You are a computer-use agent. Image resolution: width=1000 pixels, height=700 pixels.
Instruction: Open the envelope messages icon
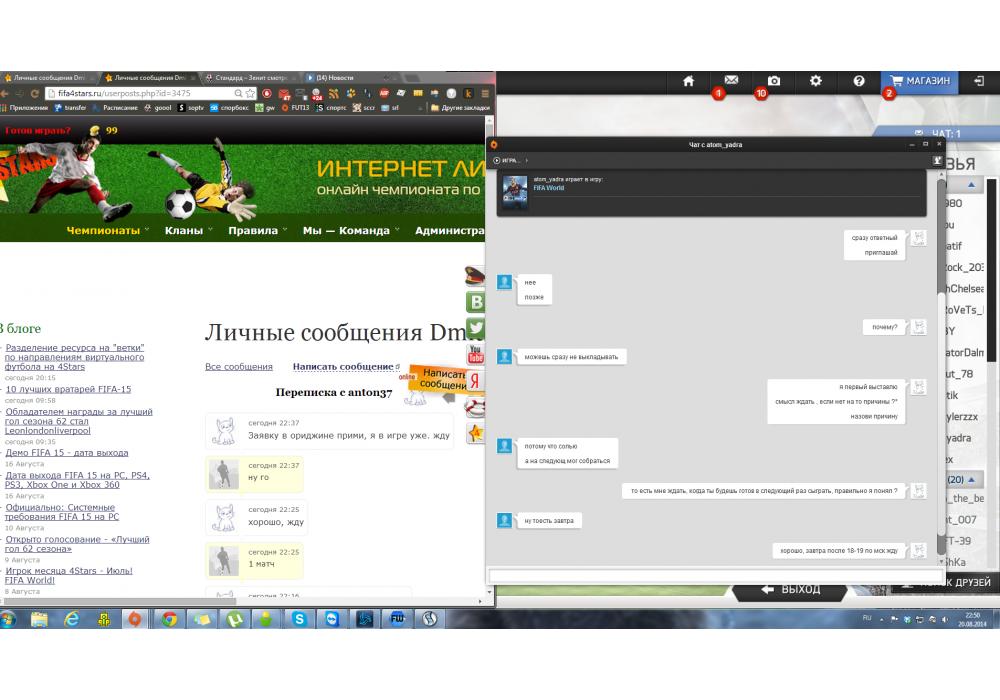pos(731,81)
